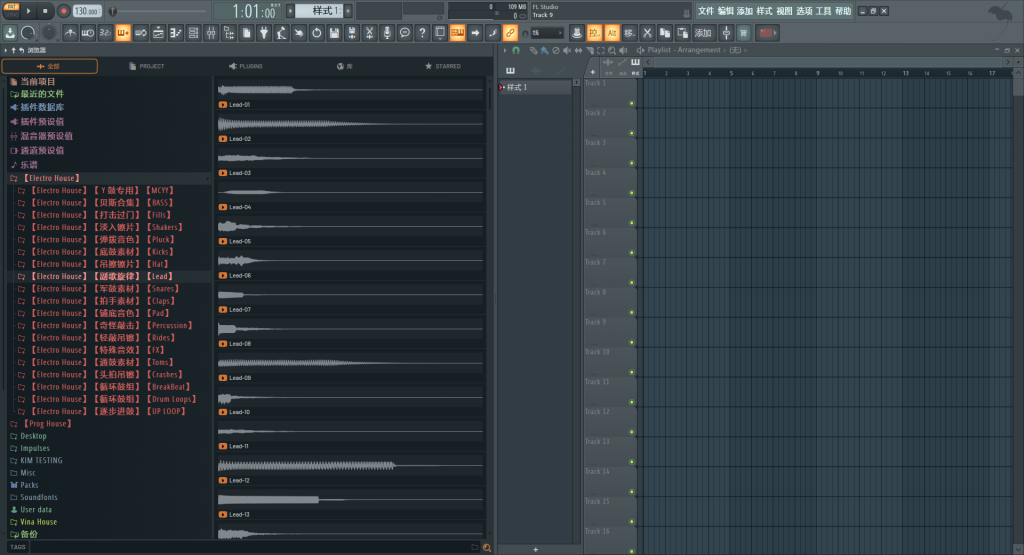Image resolution: width=1024 pixels, height=555 pixels.
Task: Click the 130.000 tempo field
Action: pyautogui.click(x=86, y=11)
